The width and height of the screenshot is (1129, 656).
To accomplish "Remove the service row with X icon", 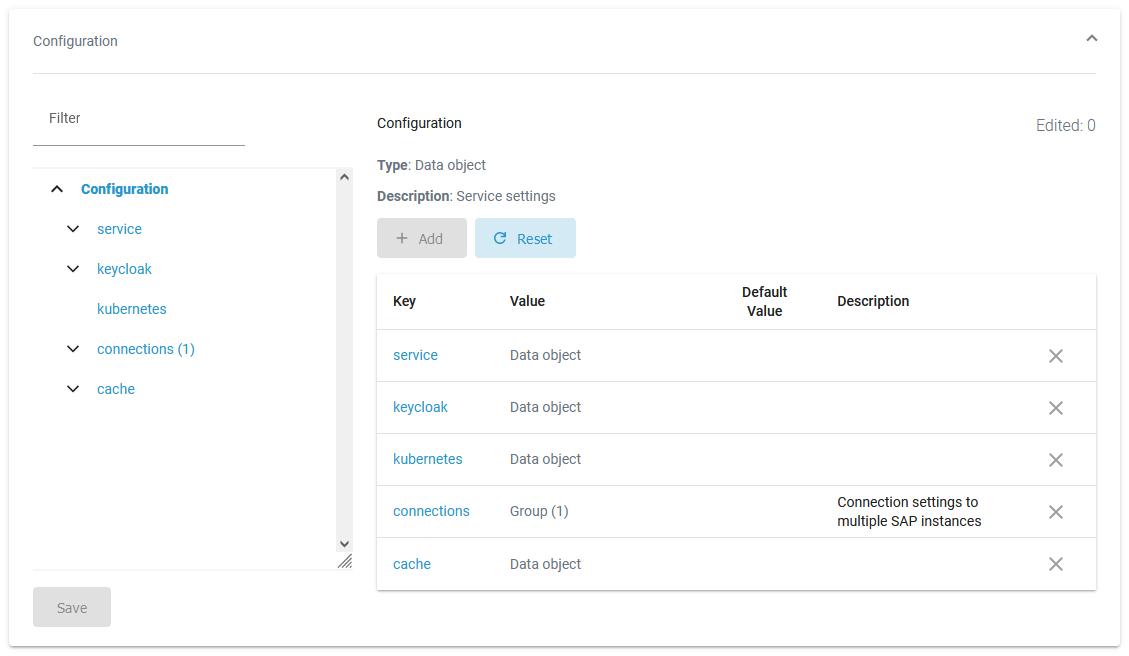I will coord(1055,356).
